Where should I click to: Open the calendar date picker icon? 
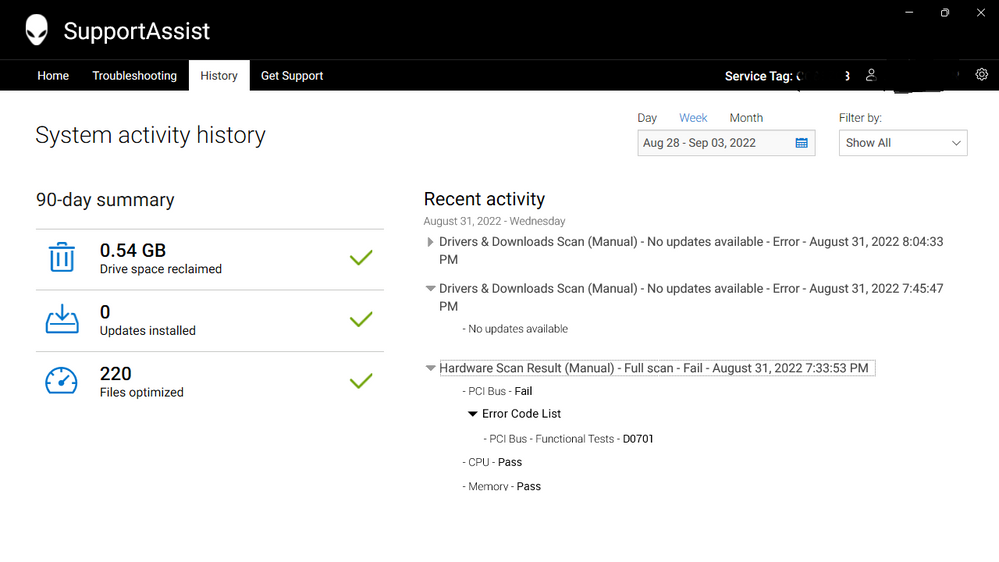[801, 143]
